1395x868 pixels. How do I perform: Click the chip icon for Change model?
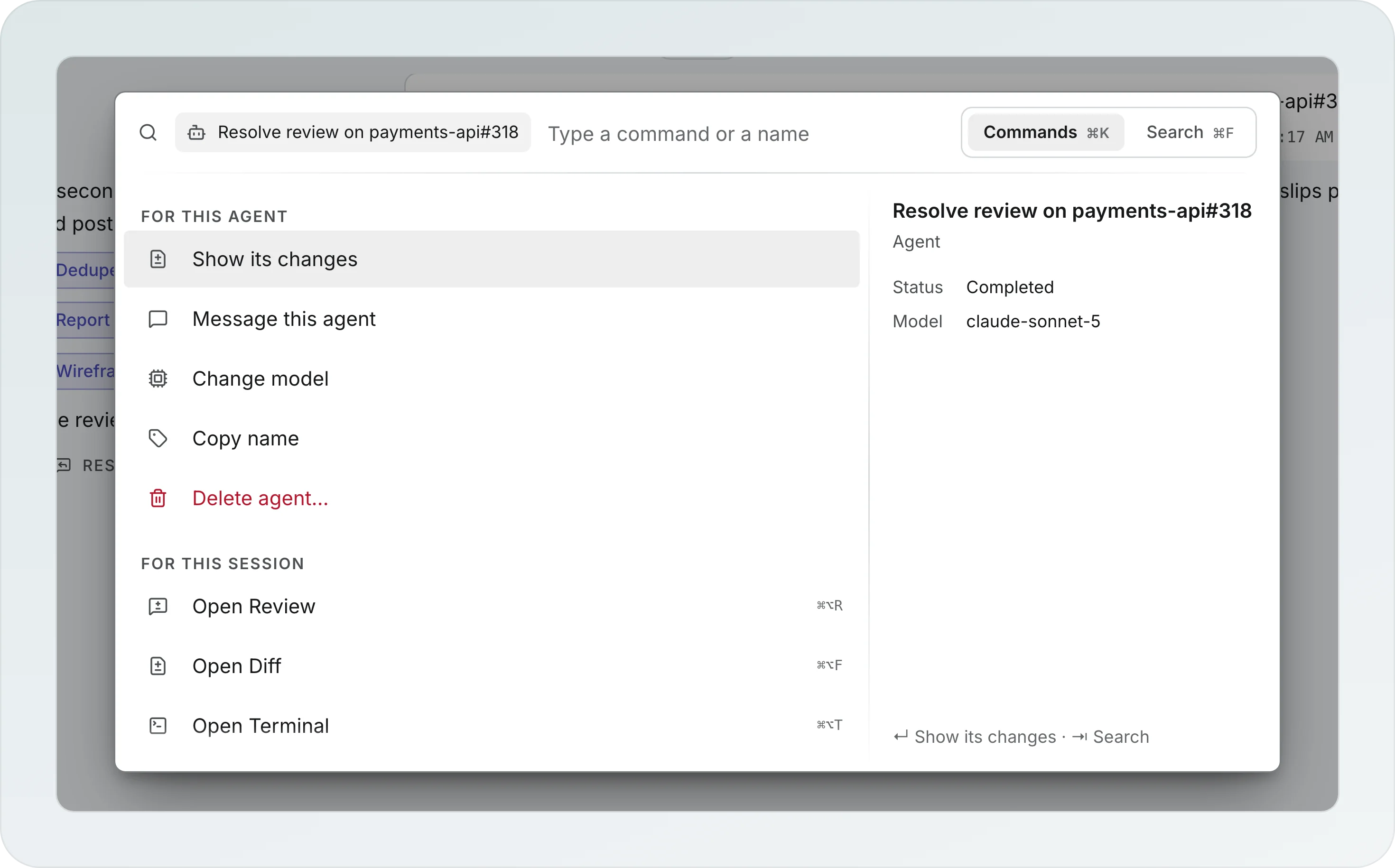click(x=158, y=379)
